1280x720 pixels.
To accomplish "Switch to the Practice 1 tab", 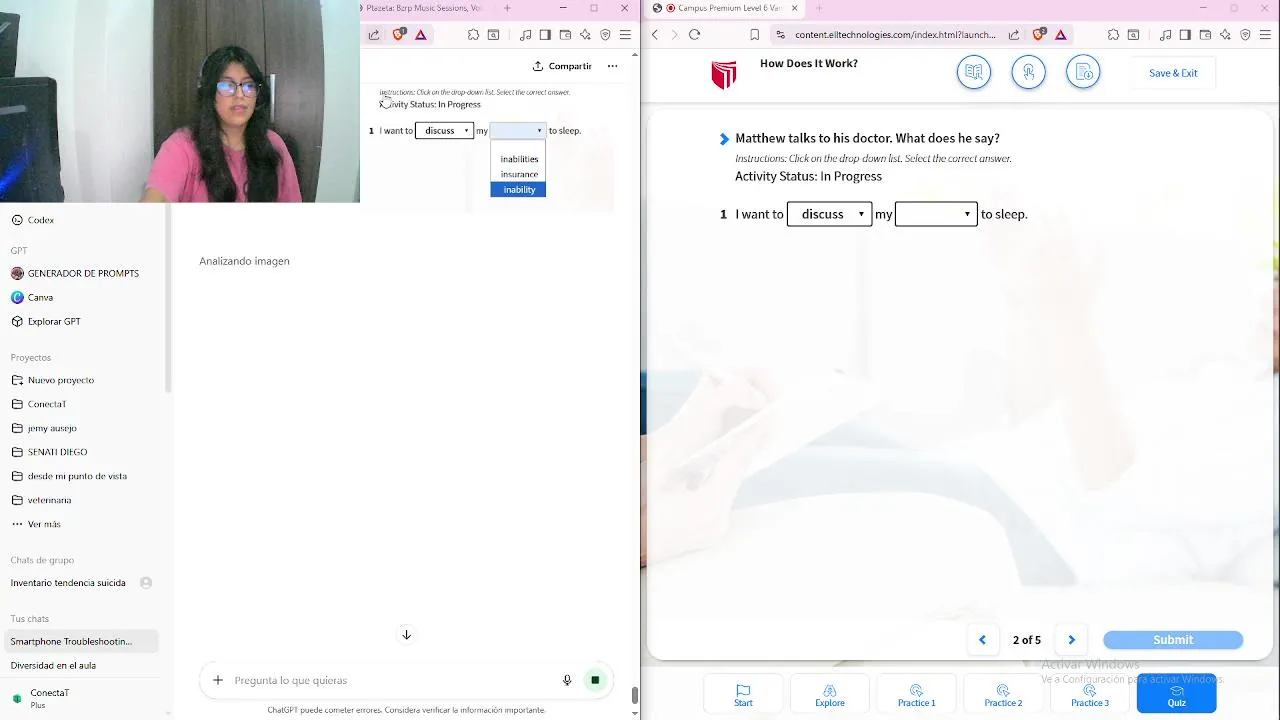I will [916, 695].
